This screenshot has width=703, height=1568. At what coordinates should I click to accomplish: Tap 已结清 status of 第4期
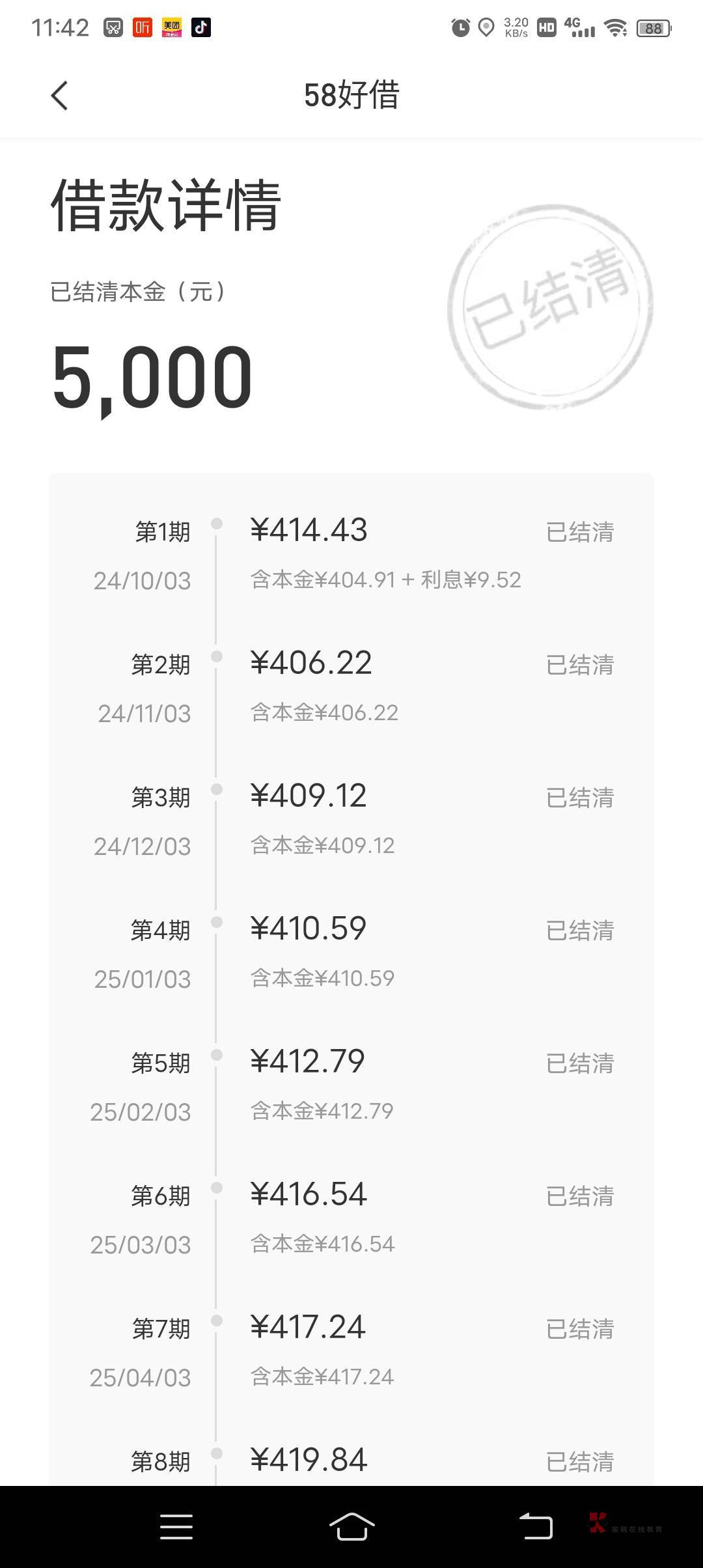(580, 931)
